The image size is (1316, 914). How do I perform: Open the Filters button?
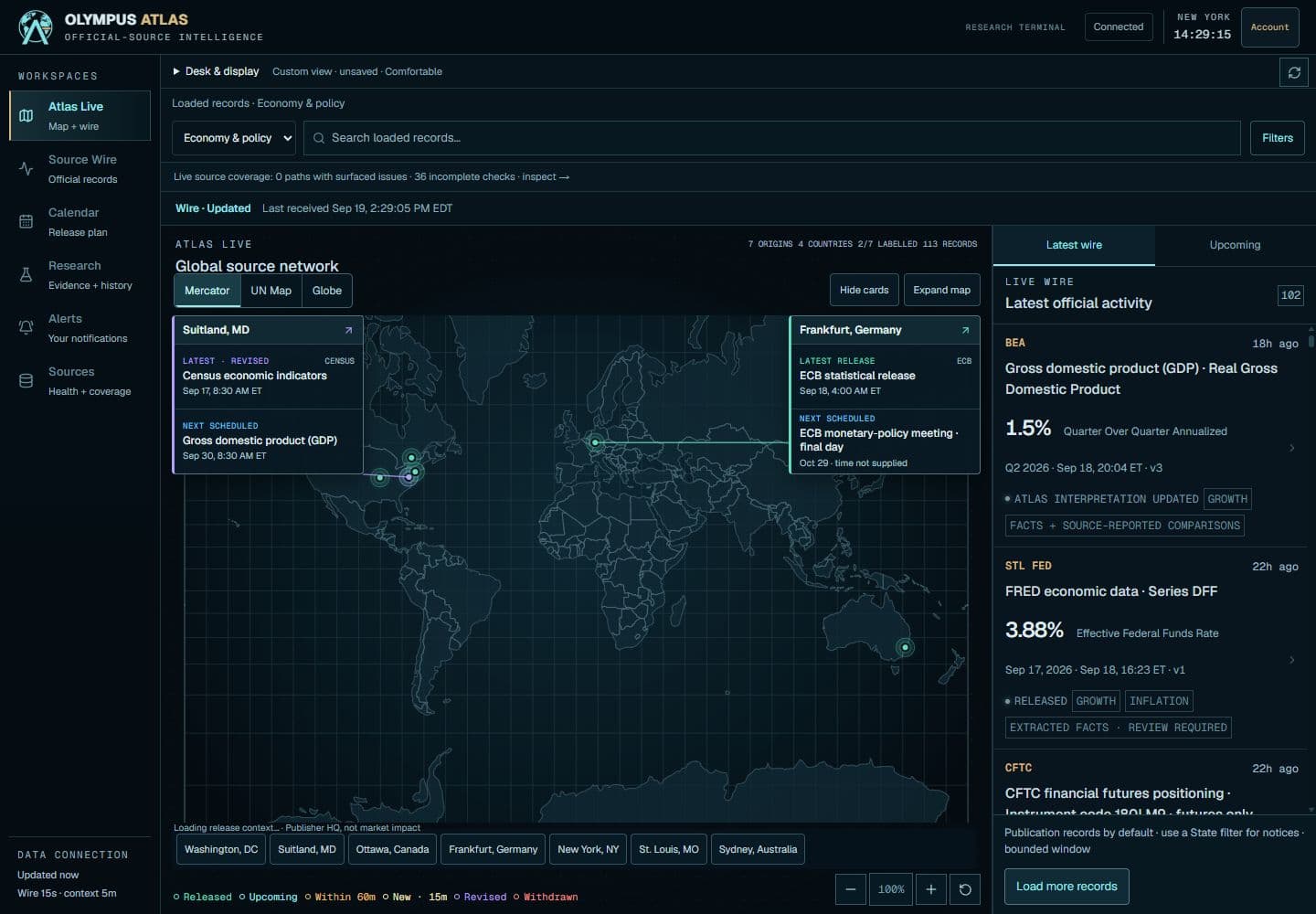[1277, 138]
